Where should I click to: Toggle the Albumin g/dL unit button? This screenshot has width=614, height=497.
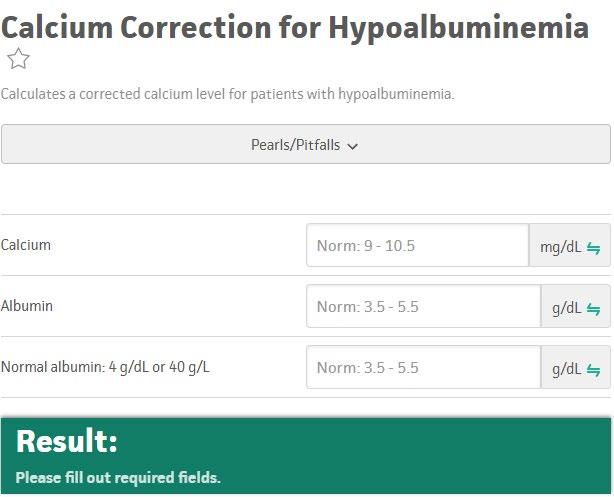click(576, 306)
